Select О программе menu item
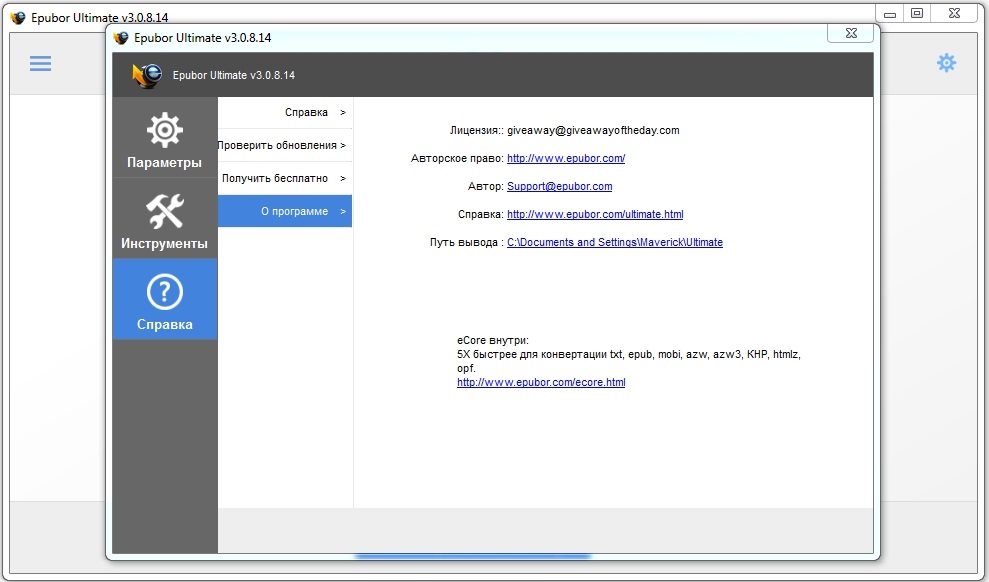The image size is (989, 582). [x=285, y=211]
